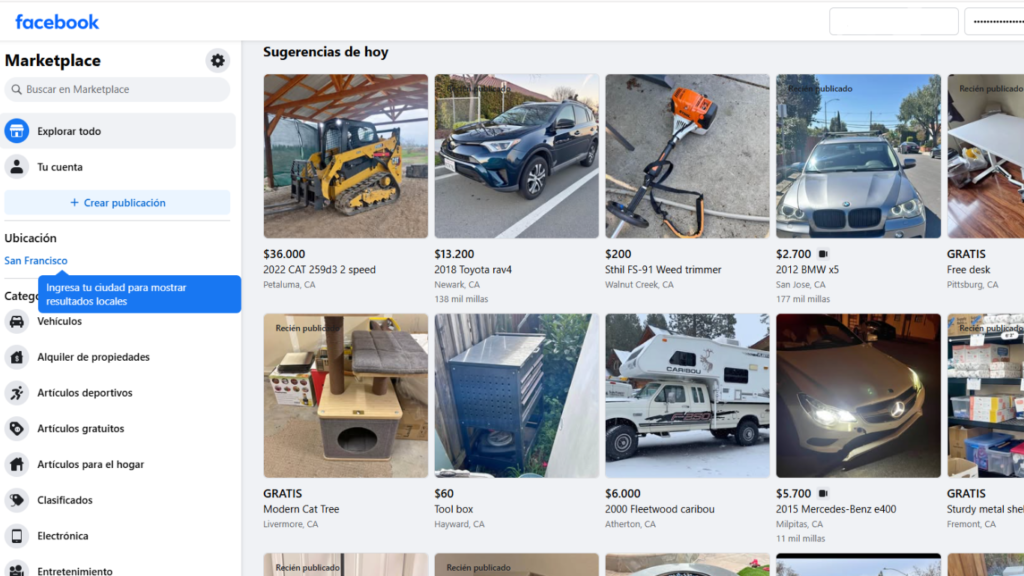This screenshot has width=1024, height=576.
Task: Click the 2022 CAT 259d3 2 speed title
Action: pyautogui.click(x=319, y=270)
